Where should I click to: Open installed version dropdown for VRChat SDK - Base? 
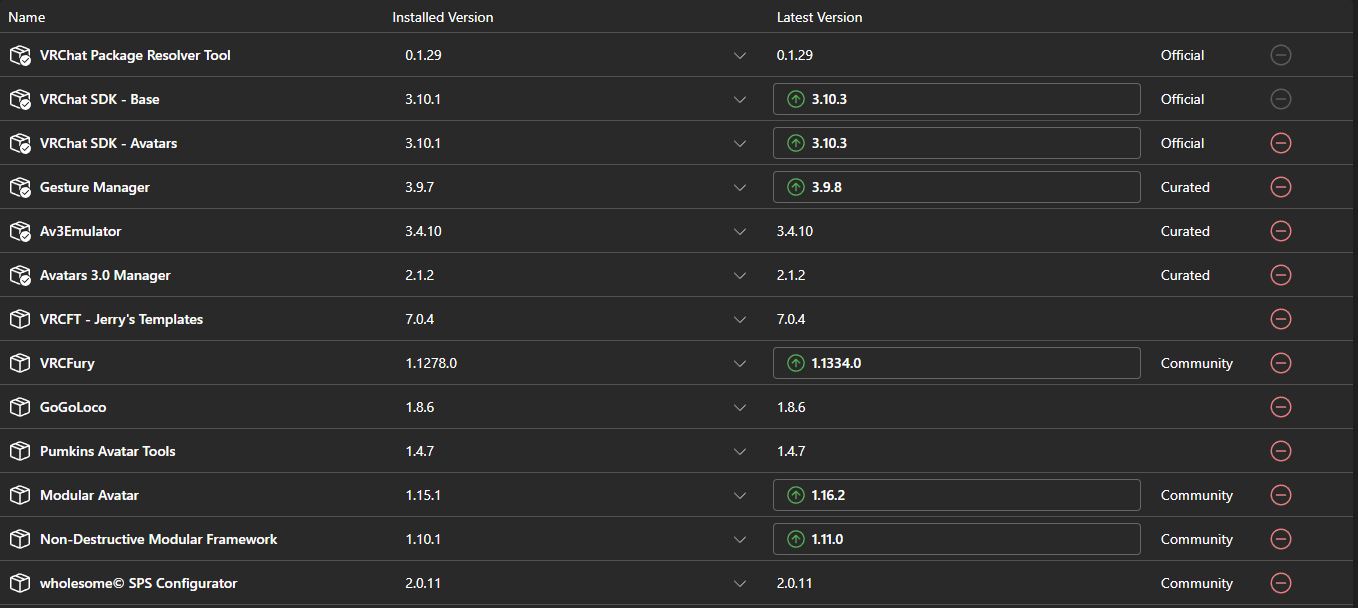(740, 100)
